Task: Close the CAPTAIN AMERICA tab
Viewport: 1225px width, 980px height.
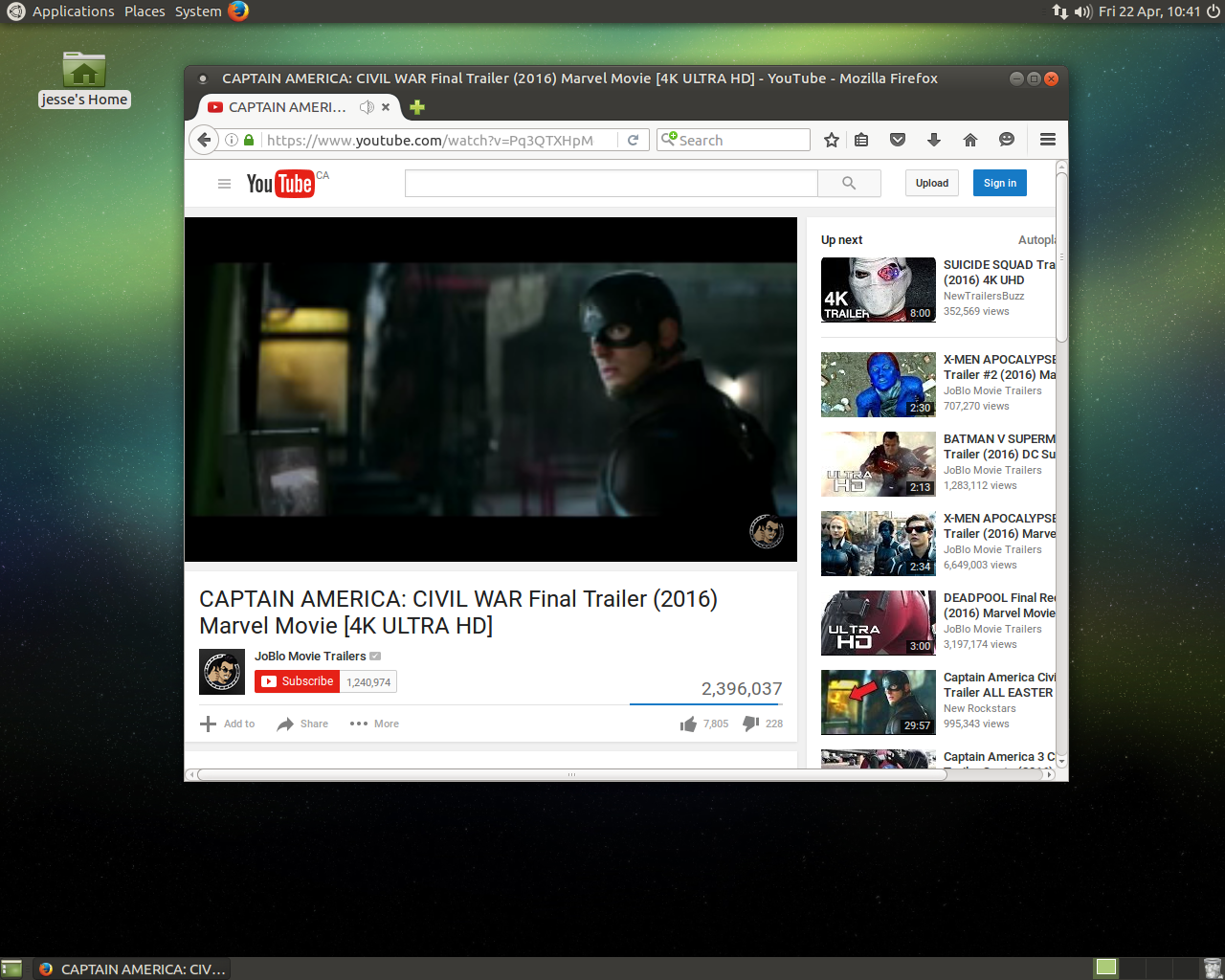Action: pyautogui.click(x=386, y=107)
